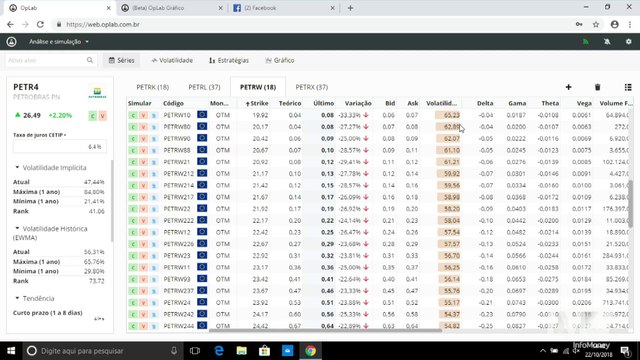Image resolution: width=640 pixels, height=360 pixels.
Task: Click green C simulate button for PETRW10
Action: [133, 116]
